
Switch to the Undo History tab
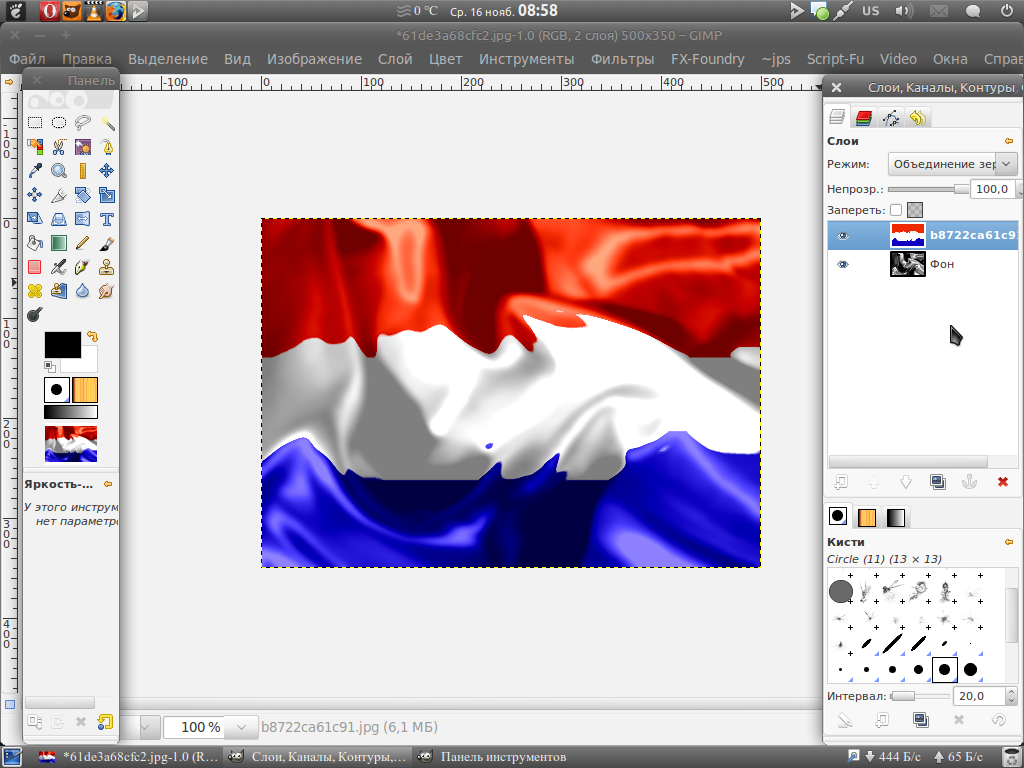tap(918, 118)
